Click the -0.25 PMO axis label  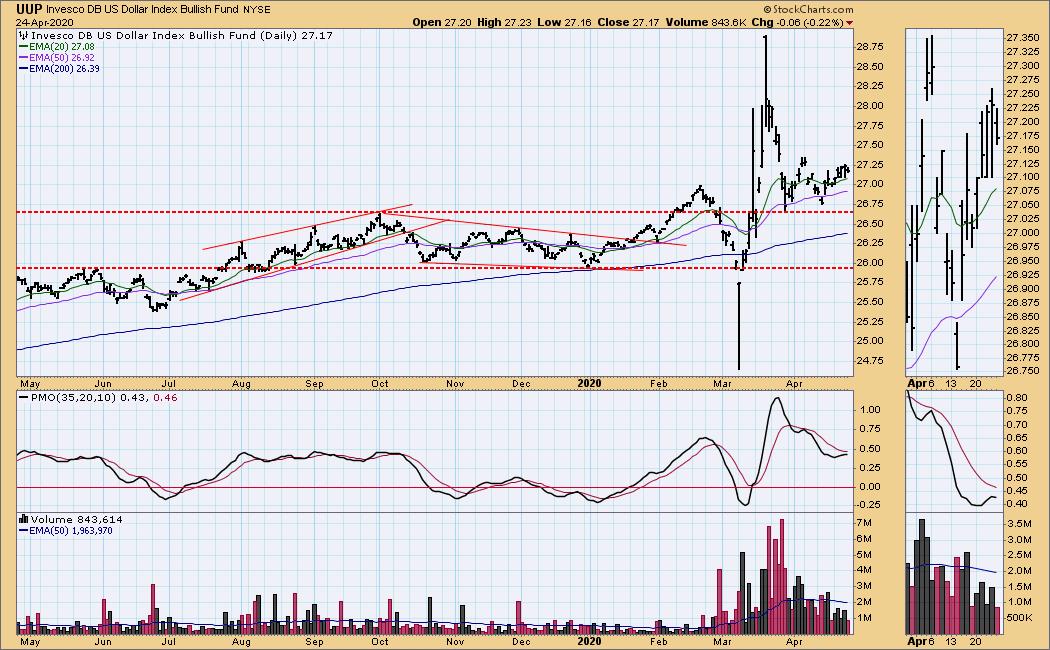(x=869, y=503)
